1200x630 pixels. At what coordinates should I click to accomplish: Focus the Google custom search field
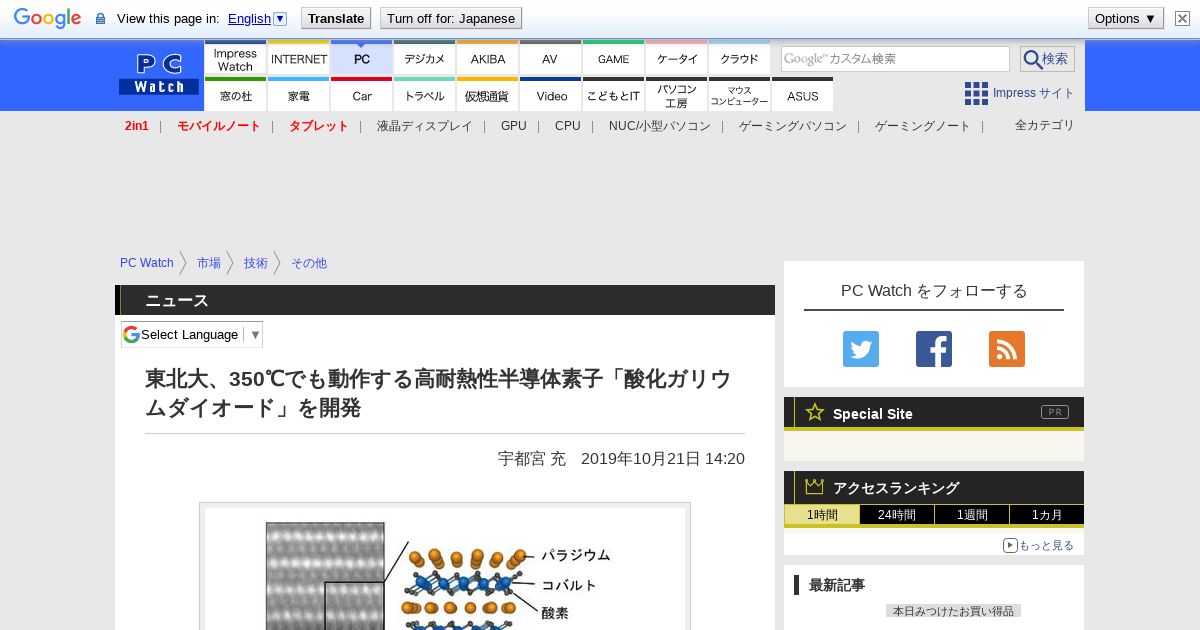[x=895, y=59]
